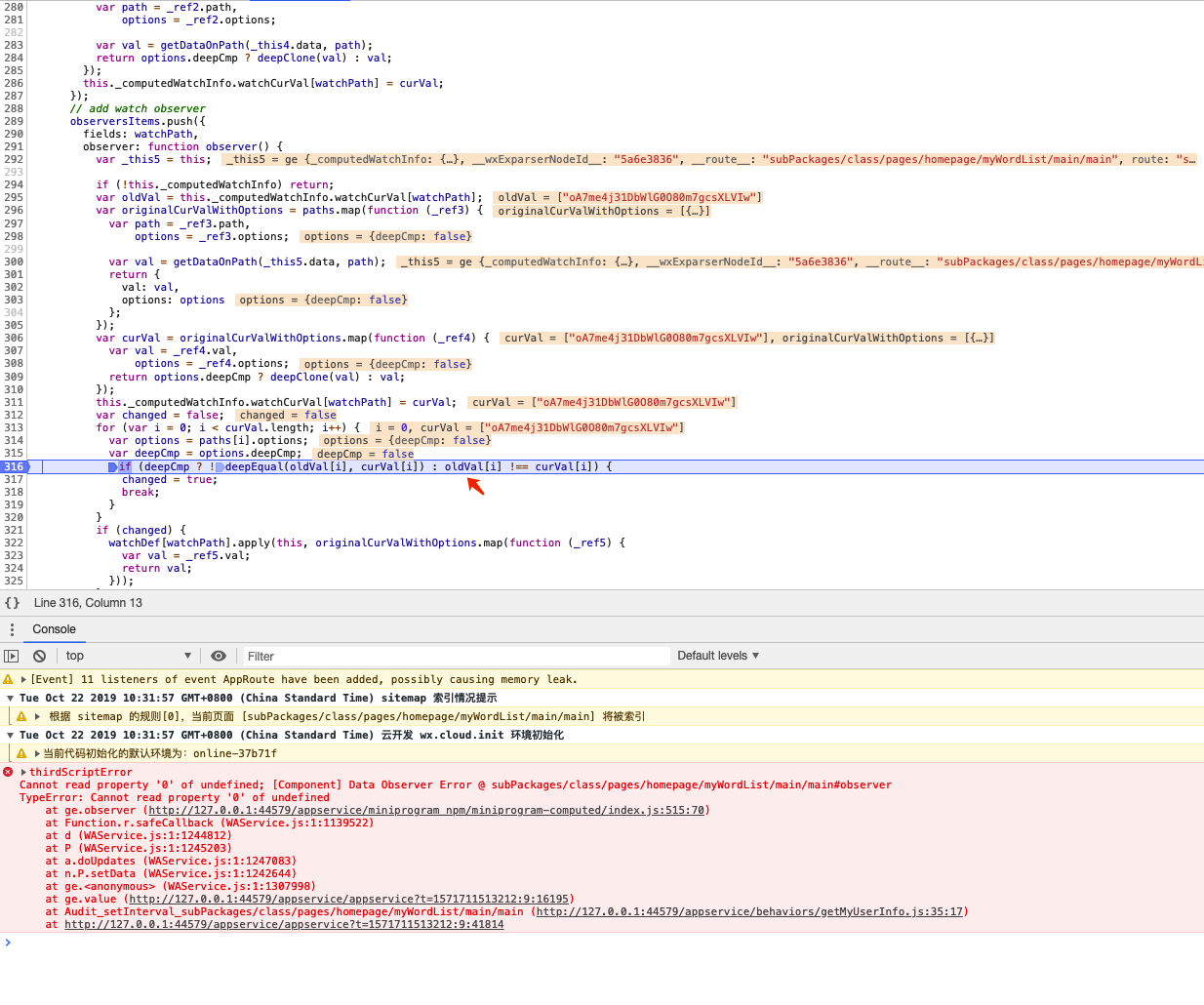Expand the wx.cloud.init log entry
Screen dimensions: 1204x1005
coord(10,735)
